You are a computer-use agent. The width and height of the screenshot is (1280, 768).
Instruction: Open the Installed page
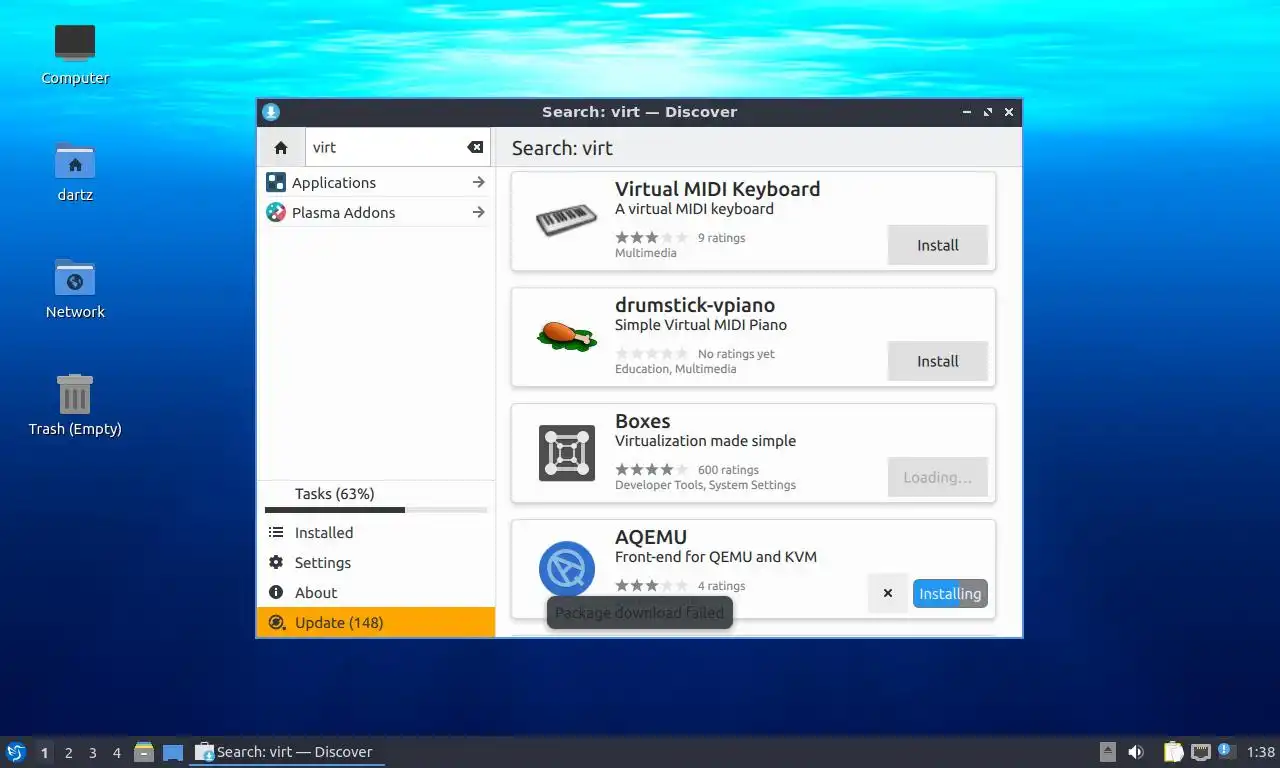[x=376, y=533]
